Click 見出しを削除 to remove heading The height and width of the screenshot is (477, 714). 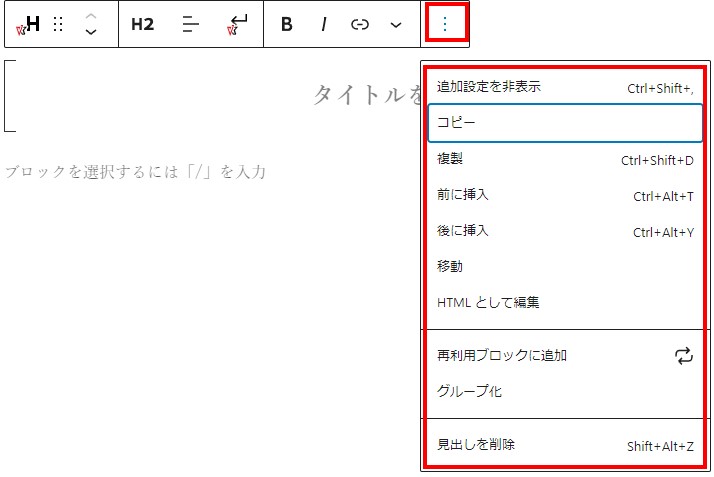(x=565, y=445)
